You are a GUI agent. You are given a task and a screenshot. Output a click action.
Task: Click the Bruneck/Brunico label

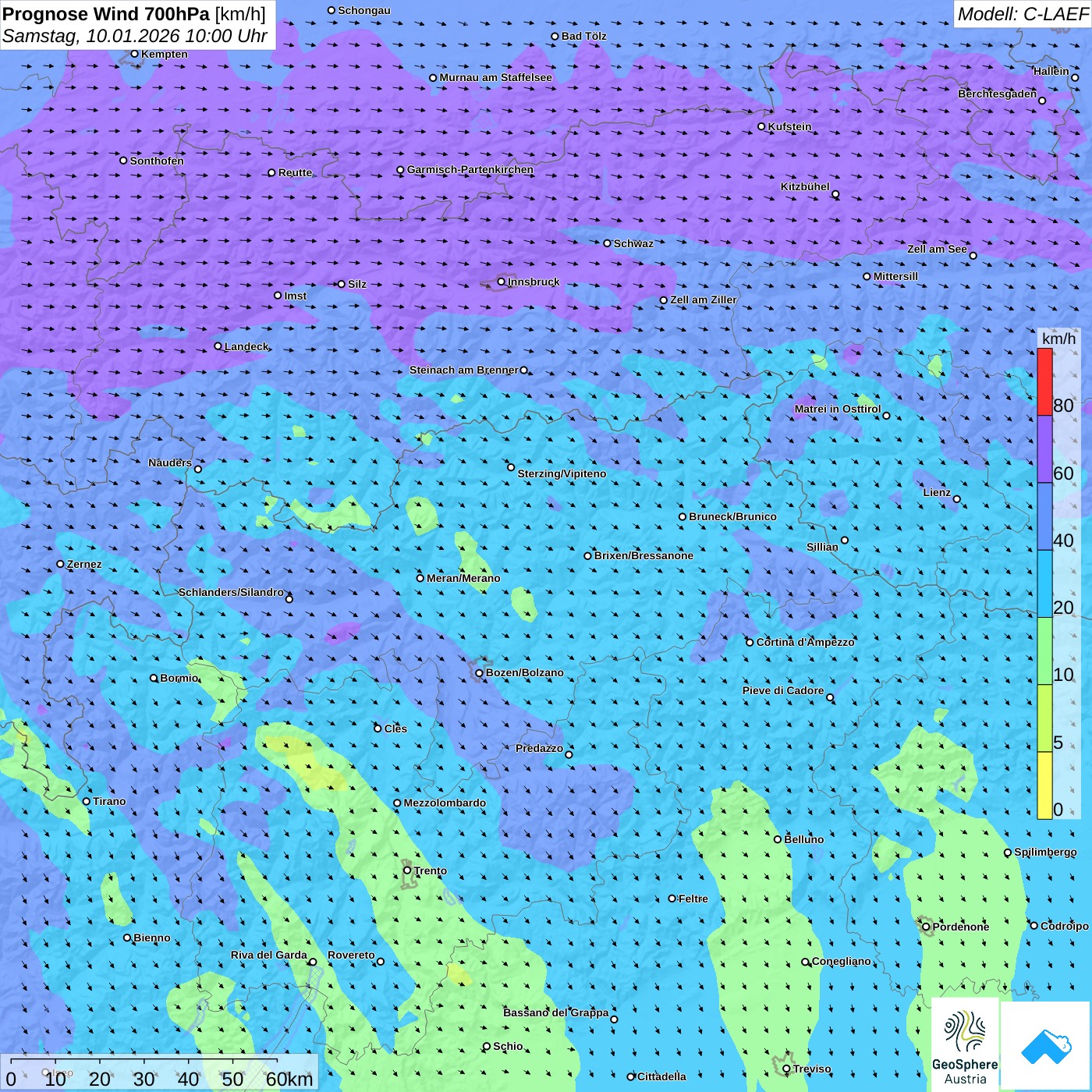click(732, 516)
